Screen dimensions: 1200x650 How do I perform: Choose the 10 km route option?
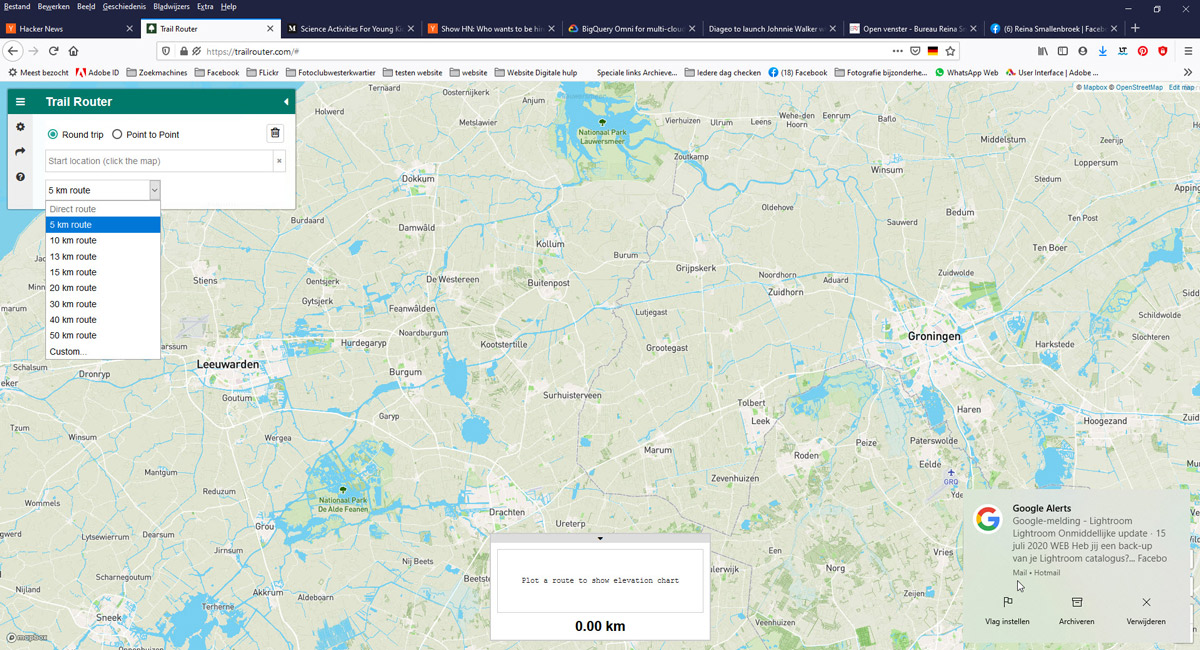click(103, 241)
